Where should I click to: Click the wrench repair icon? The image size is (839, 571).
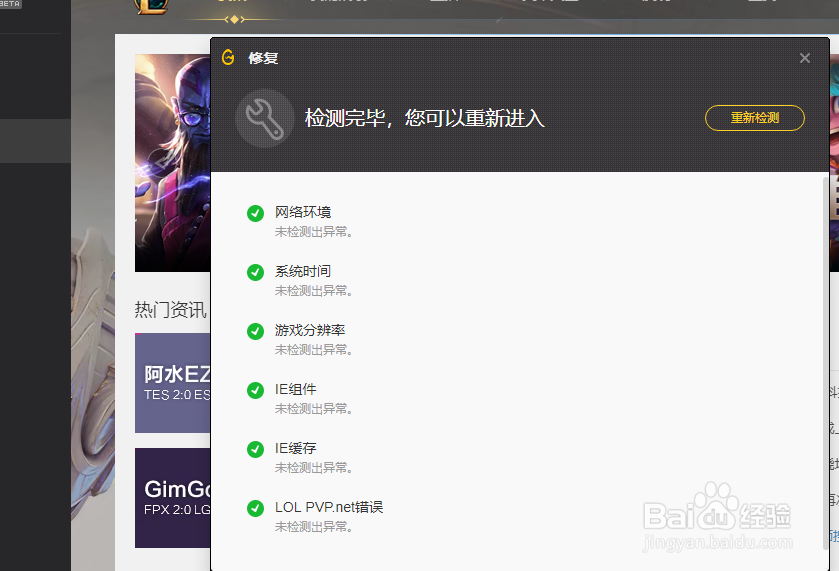[x=264, y=118]
